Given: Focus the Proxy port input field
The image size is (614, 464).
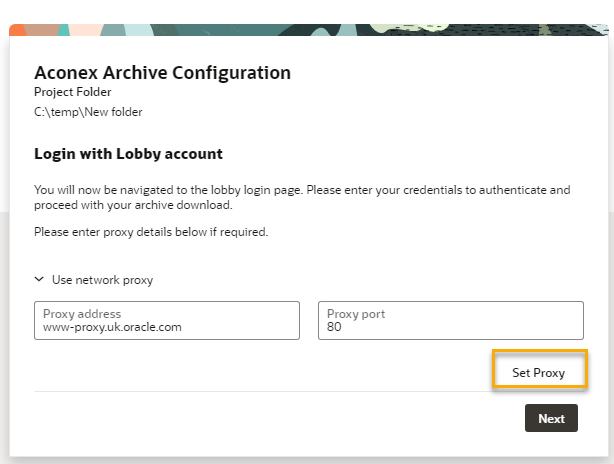Looking at the screenshot, I should coord(451,320).
